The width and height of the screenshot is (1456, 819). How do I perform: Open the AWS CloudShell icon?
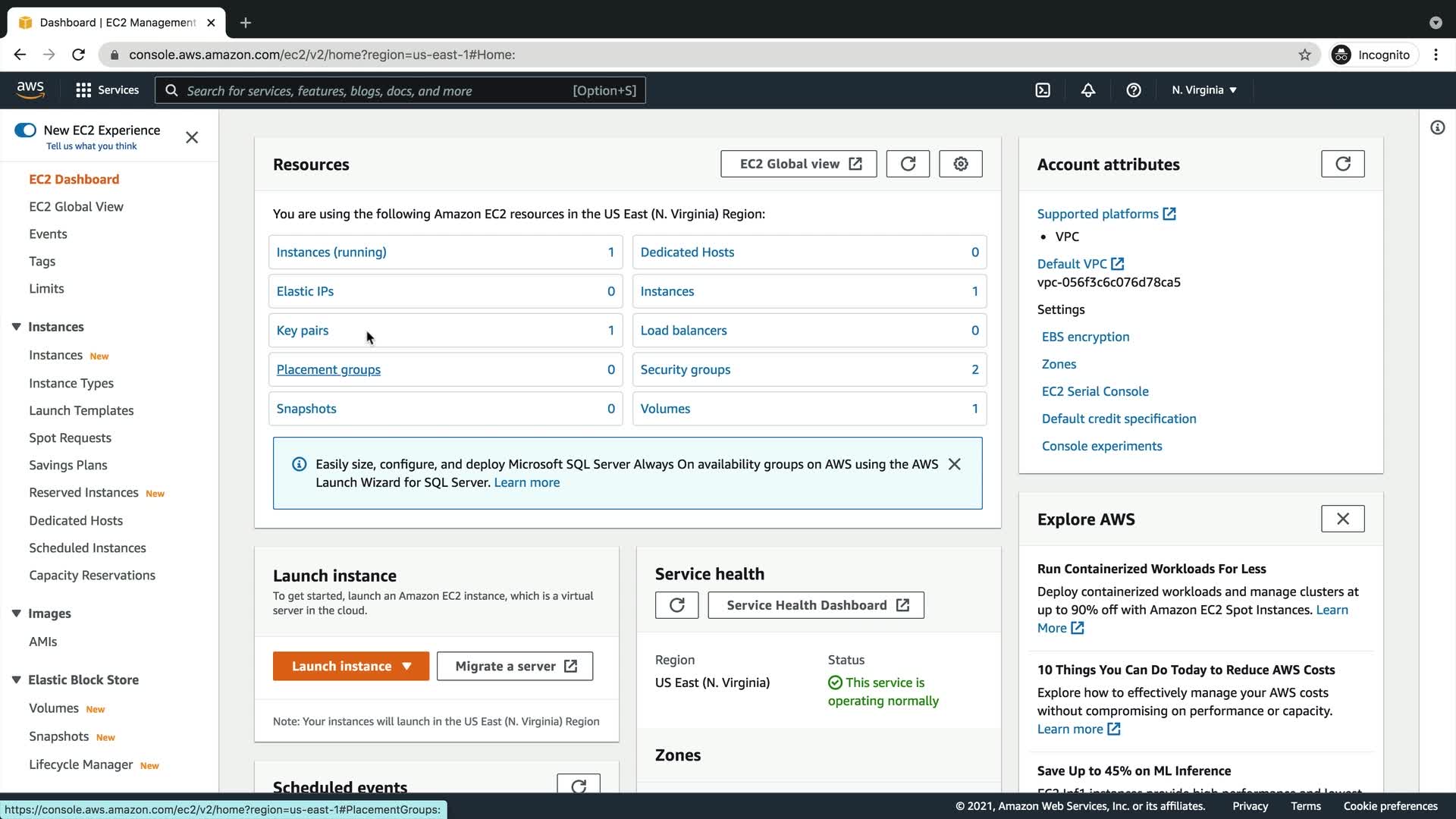click(x=1043, y=90)
